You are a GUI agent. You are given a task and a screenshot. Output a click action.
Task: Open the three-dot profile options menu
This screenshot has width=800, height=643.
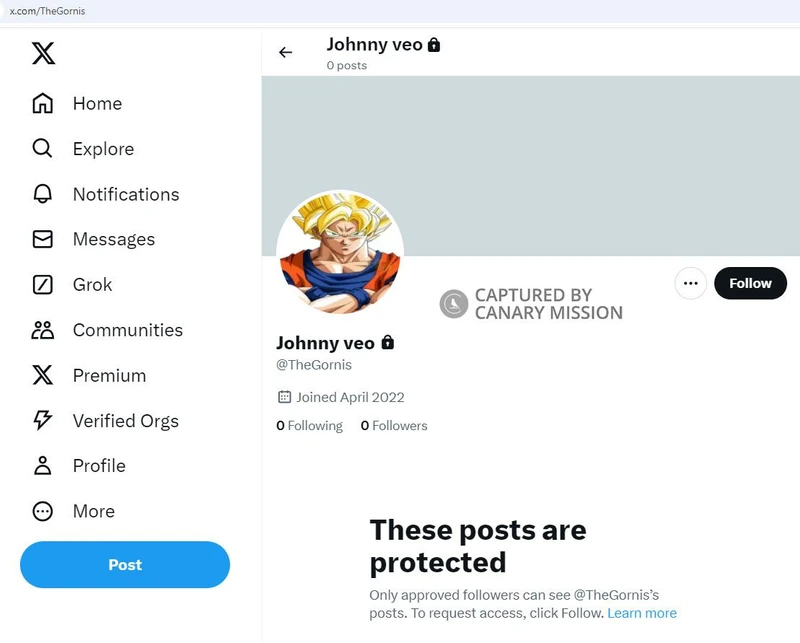point(690,283)
